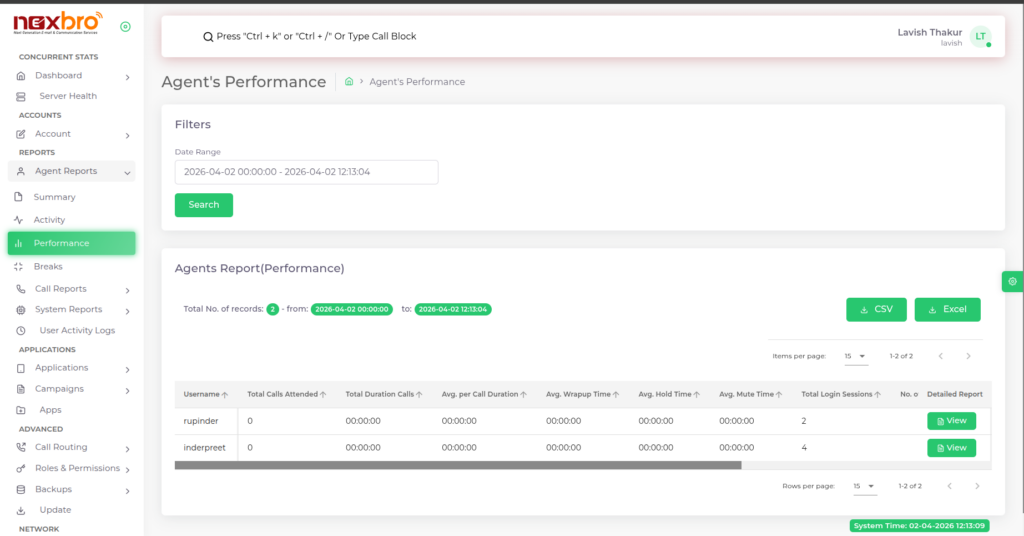
Task: Toggle sort on Avg. Hold Time column
Action: tap(697, 395)
